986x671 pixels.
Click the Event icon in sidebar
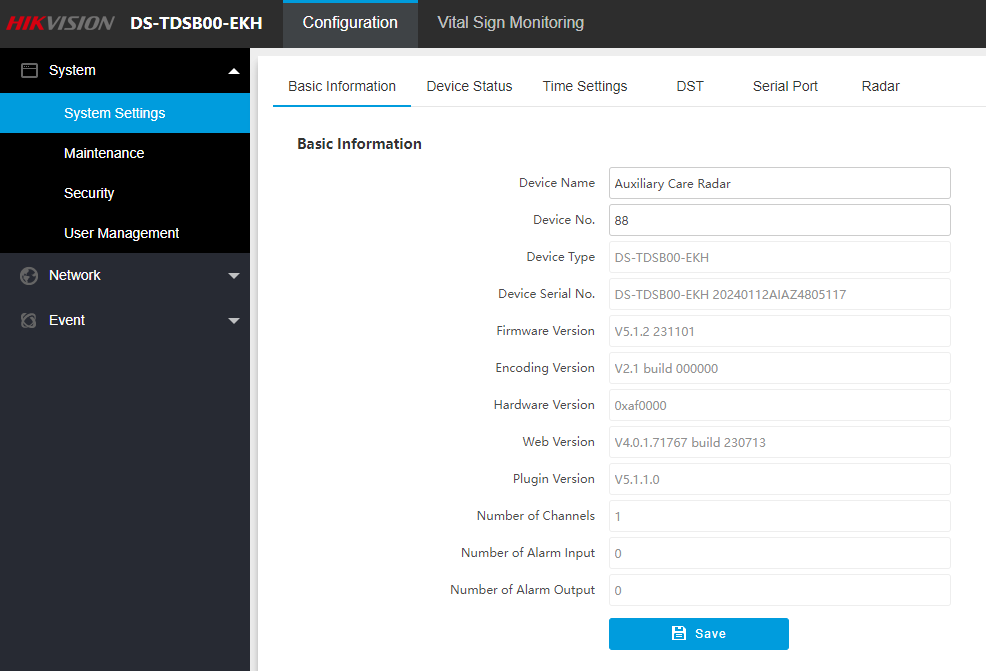(x=29, y=321)
